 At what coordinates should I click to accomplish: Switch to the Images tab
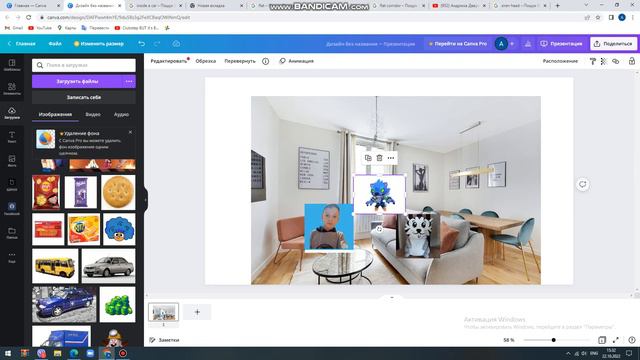(55, 115)
